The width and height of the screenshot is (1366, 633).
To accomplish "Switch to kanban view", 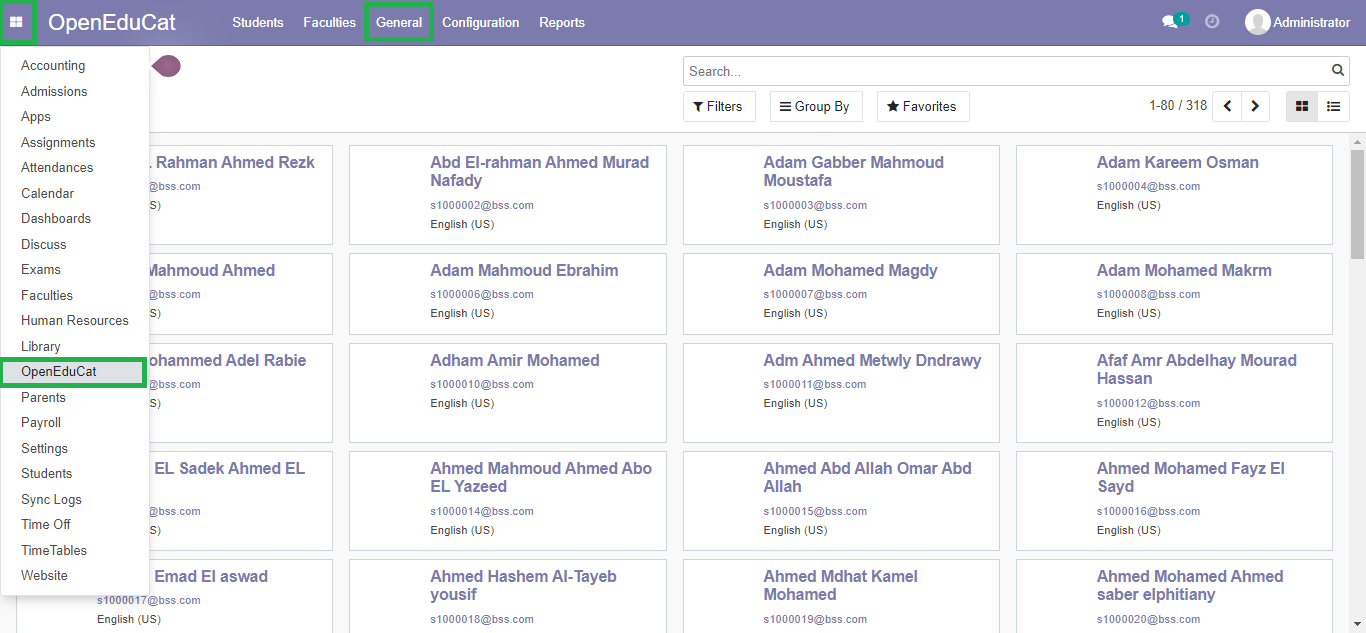I will 1302,106.
